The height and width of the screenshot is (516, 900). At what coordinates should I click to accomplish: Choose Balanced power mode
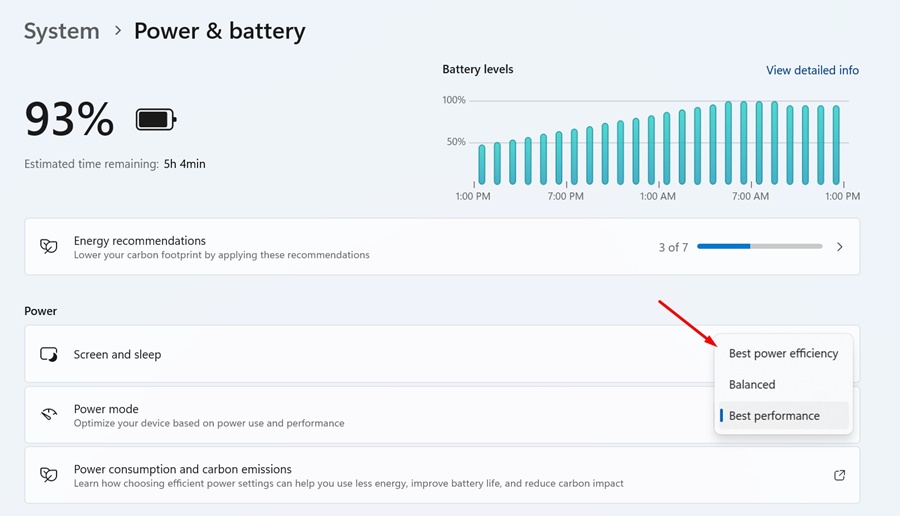click(752, 385)
